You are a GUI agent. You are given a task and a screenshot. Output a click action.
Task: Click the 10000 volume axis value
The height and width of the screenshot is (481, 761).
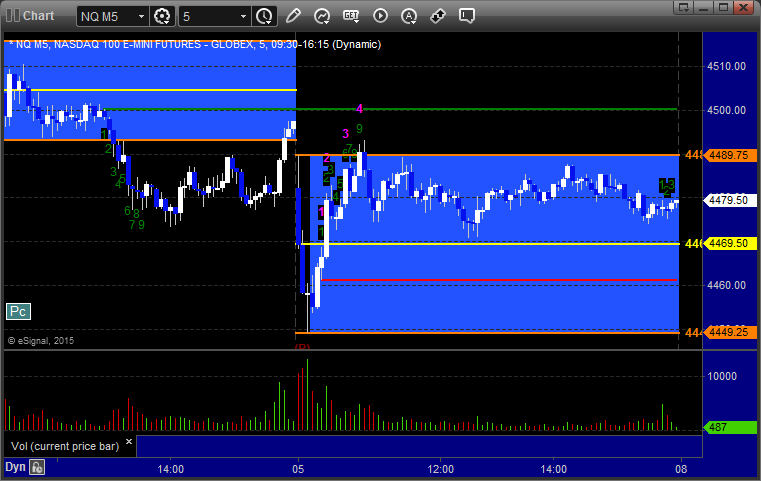pyautogui.click(x=722, y=376)
